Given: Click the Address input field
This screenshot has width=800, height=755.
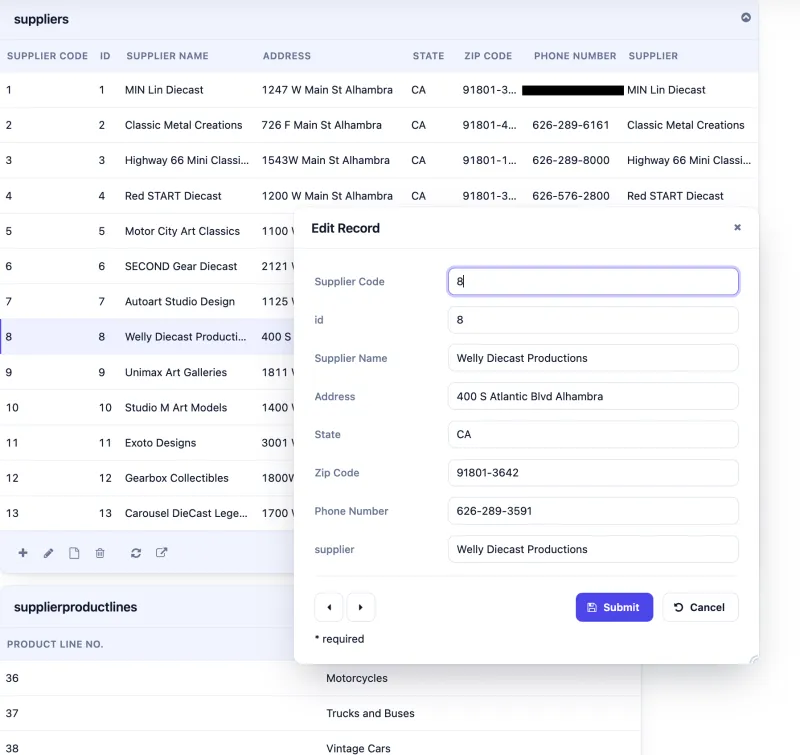Looking at the screenshot, I should (593, 396).
